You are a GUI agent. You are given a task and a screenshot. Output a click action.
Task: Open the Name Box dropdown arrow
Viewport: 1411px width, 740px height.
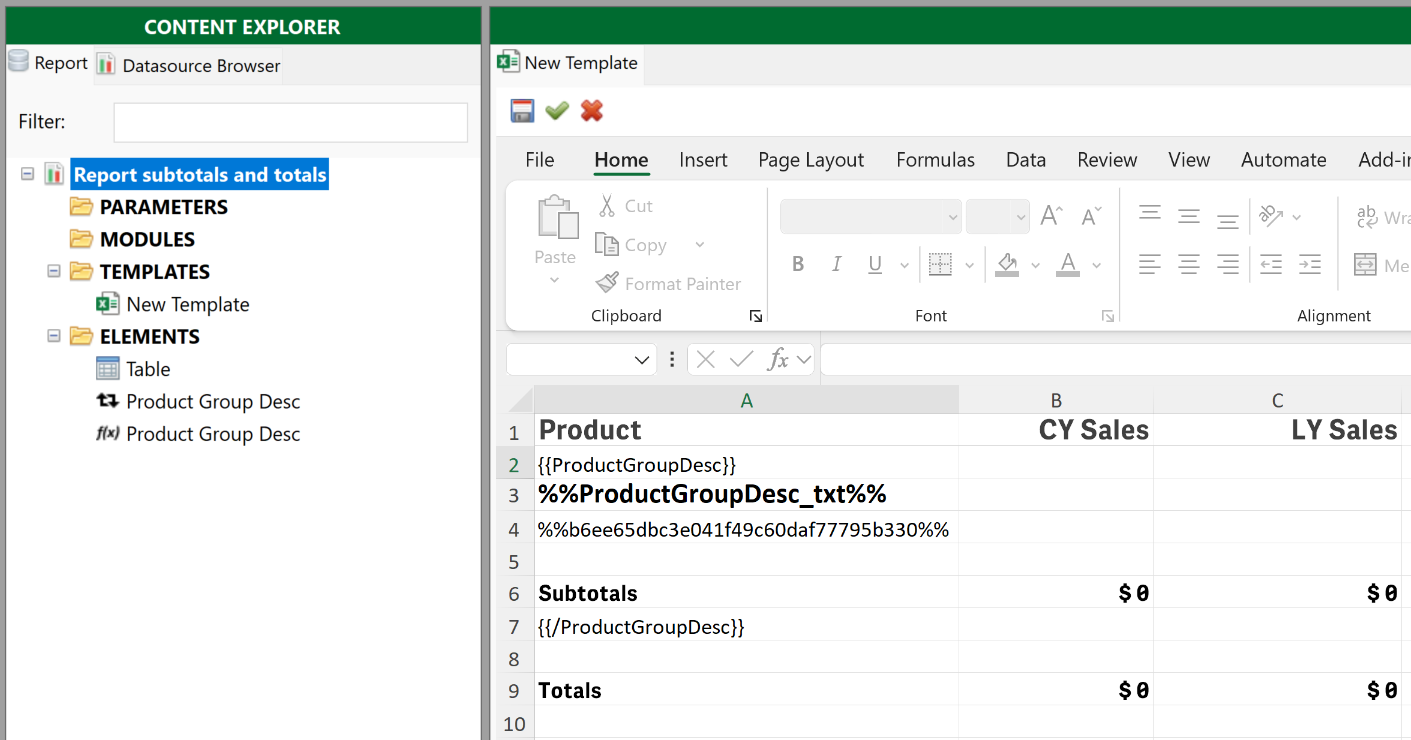[642, 360]
